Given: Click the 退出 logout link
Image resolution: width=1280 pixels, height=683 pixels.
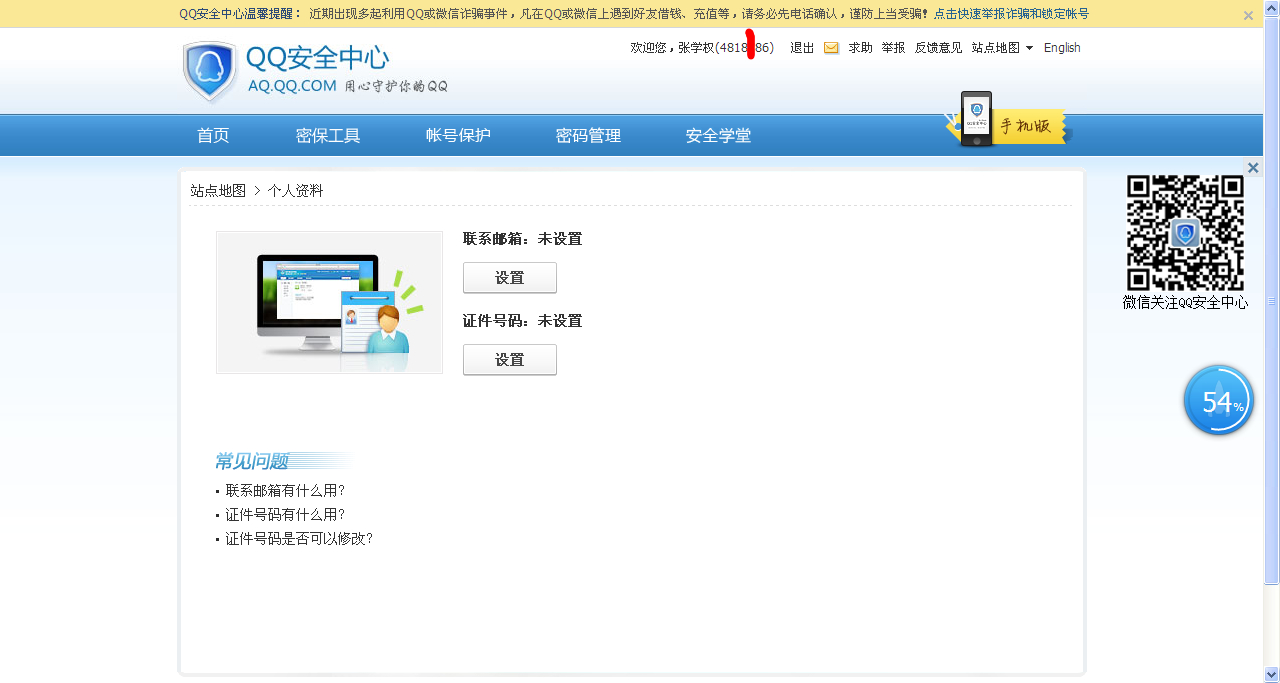Looking at the screenshot, I should [802, 48].
